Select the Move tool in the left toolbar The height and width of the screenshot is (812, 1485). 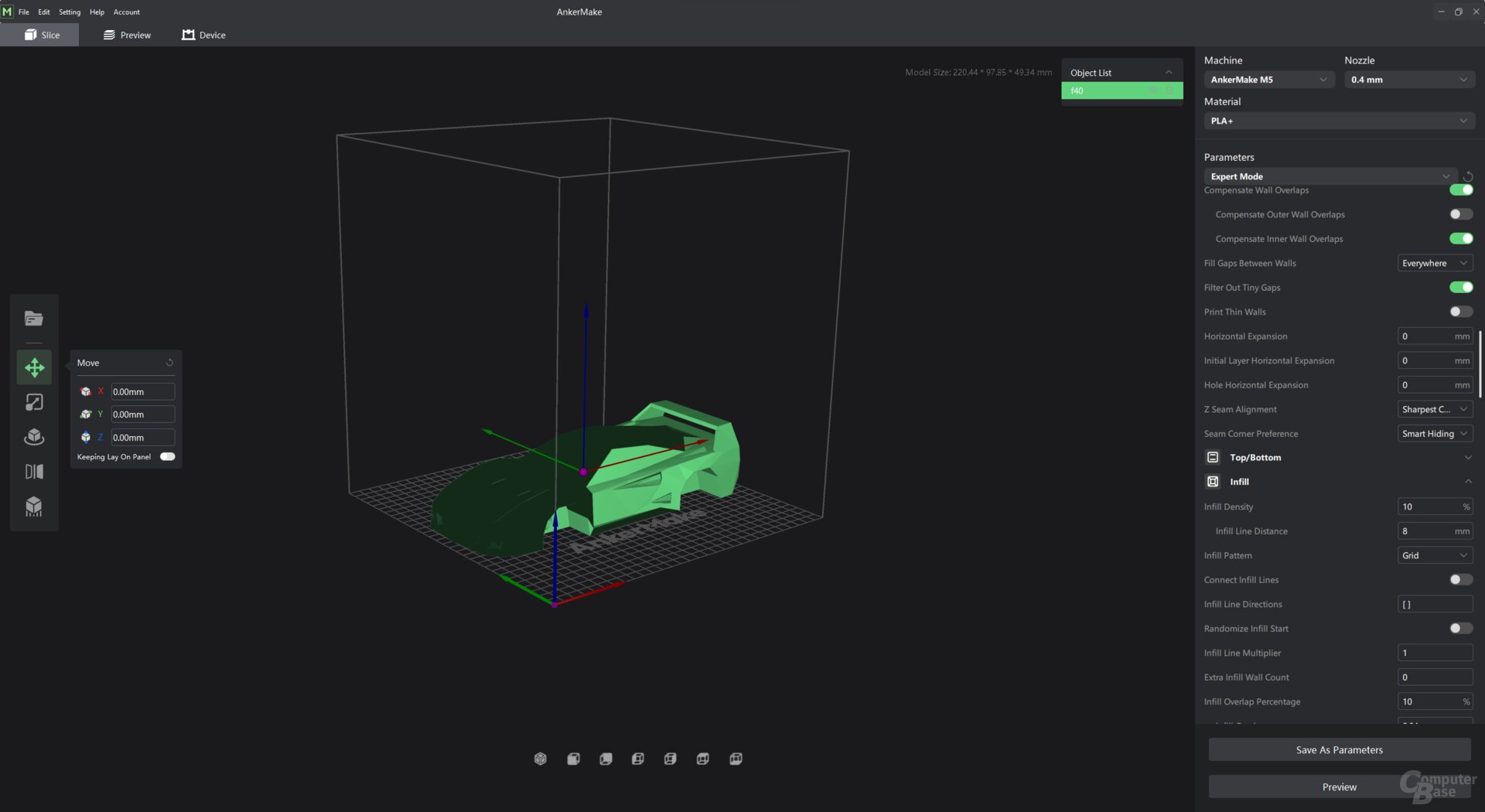[34, 367]
